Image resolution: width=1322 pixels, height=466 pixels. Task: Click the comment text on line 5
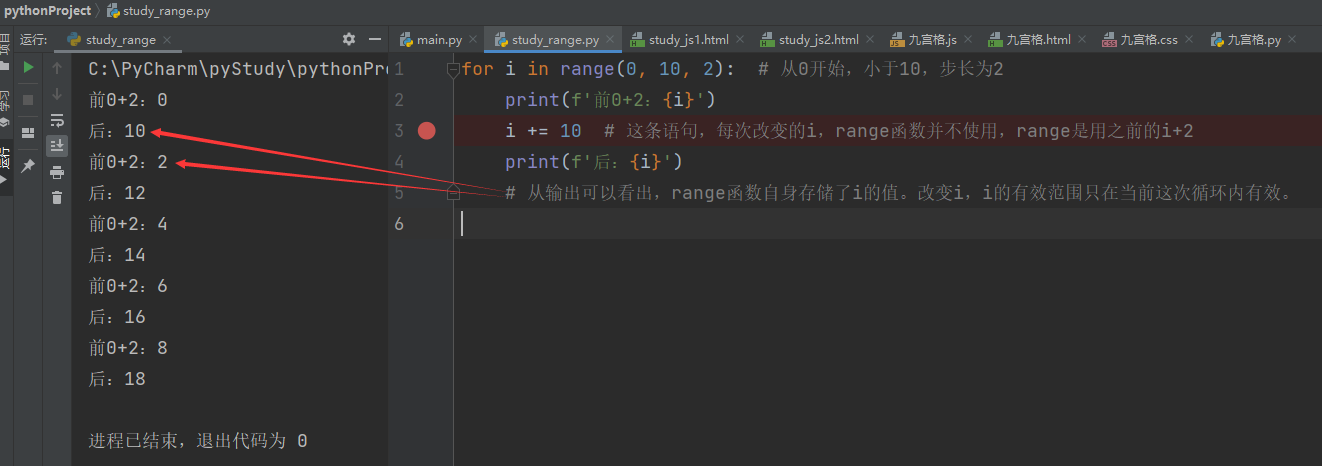(899, 192)
